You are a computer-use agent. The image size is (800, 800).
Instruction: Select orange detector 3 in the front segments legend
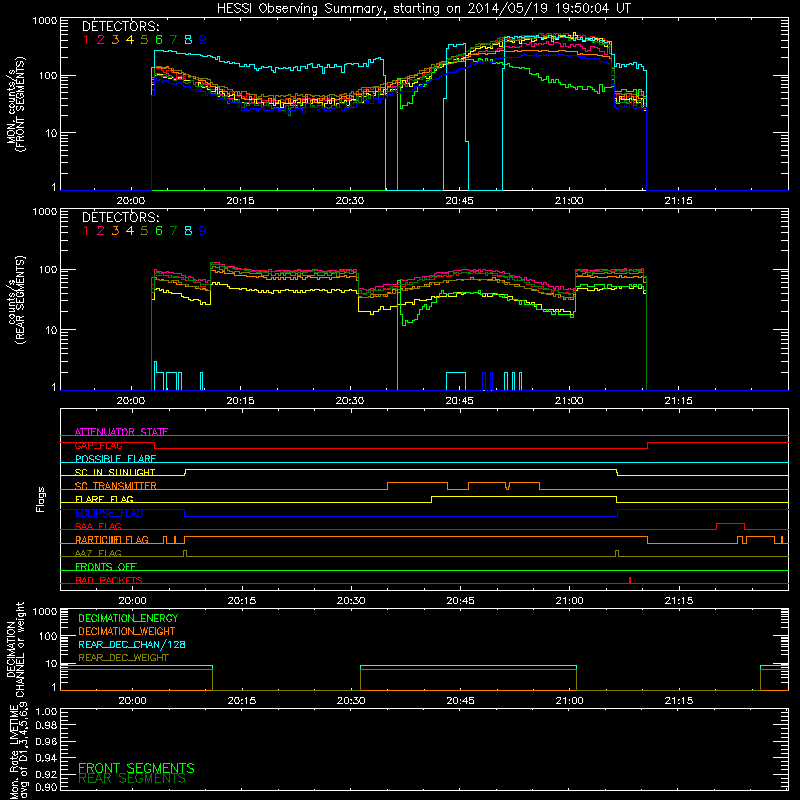[x=115, y=40]
